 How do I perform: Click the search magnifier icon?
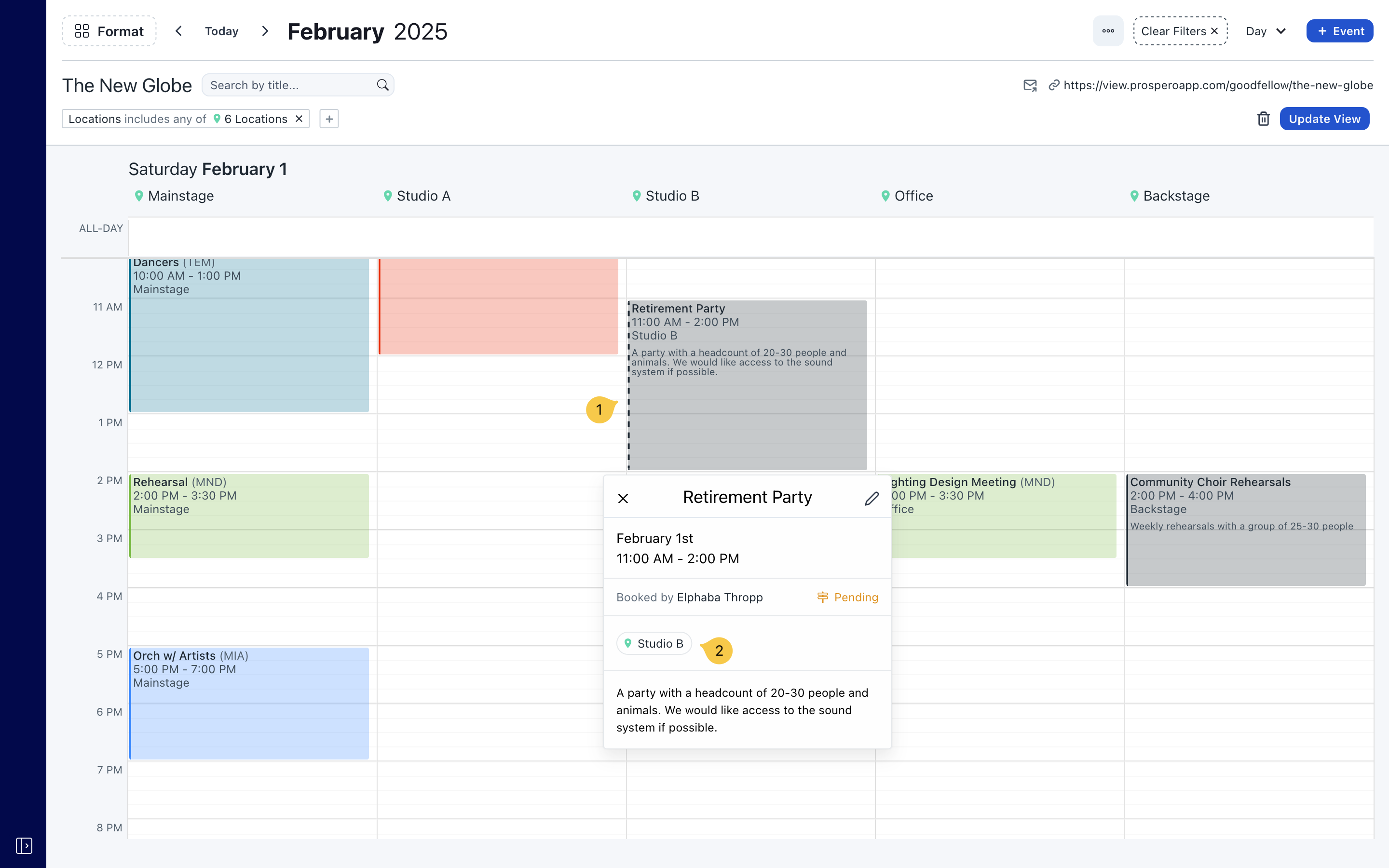point(382,85)
